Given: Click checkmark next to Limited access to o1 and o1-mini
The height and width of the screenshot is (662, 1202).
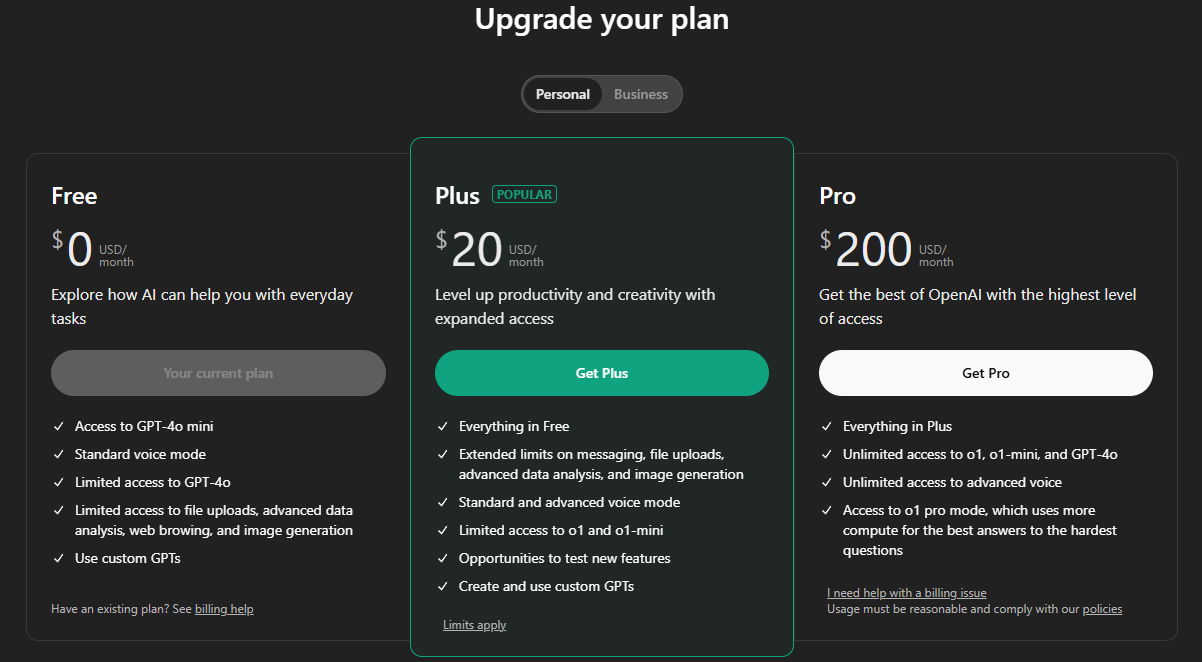Looking at the screenshot, I should pyautogui.click(x=443, y=531).
